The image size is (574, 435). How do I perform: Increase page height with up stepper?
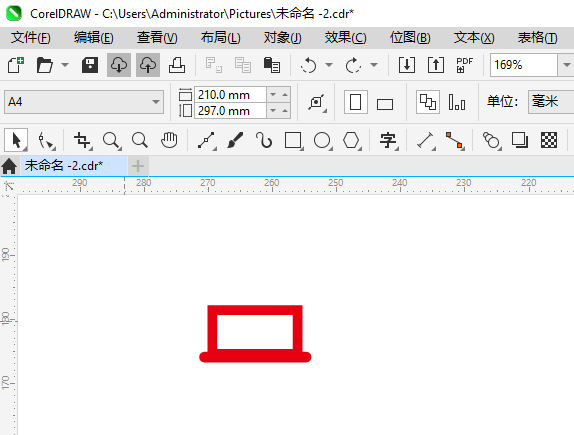coord(285,111)
